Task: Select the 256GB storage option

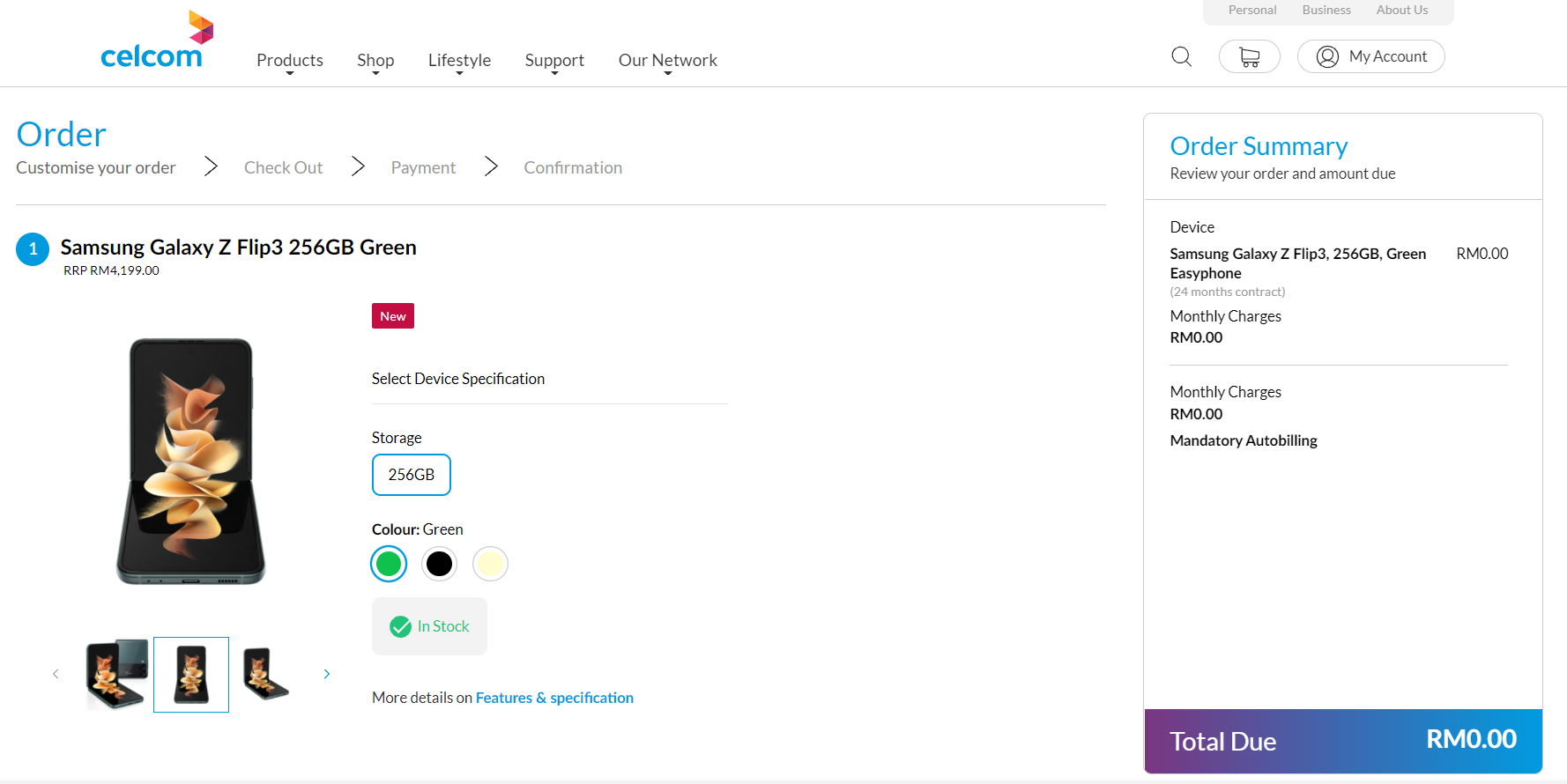Action: [x=412, y=475]
